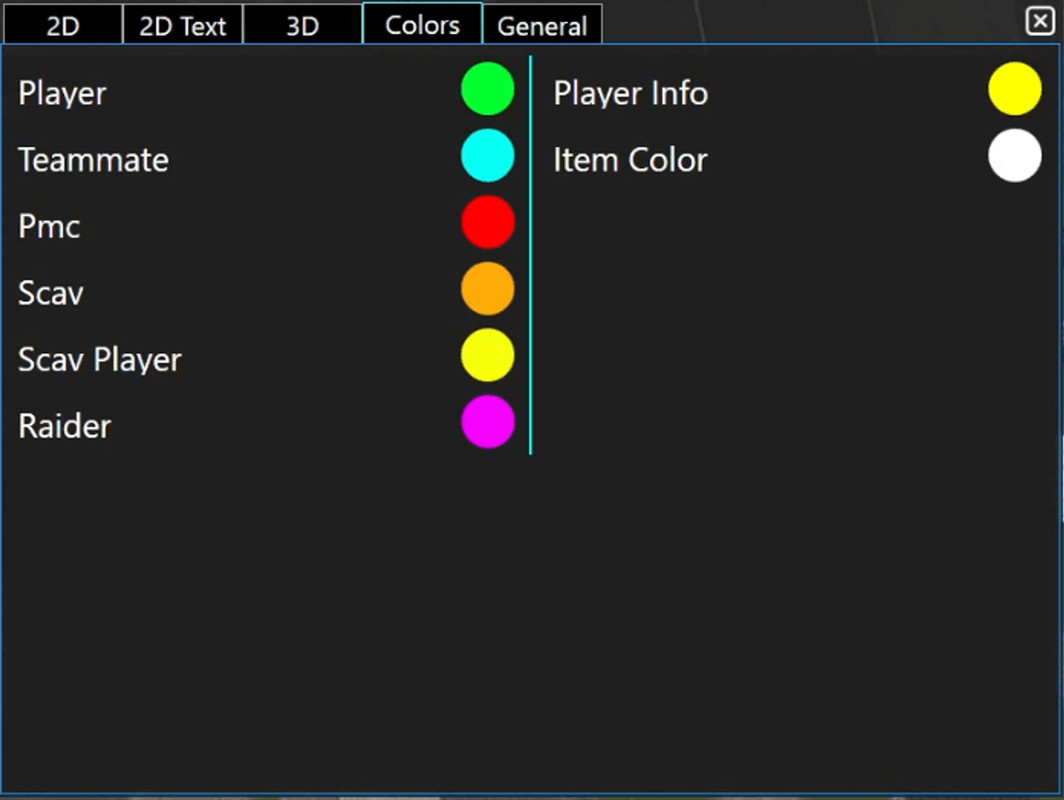
Task: Click the 'Player' label
Action: click(62, 94)
